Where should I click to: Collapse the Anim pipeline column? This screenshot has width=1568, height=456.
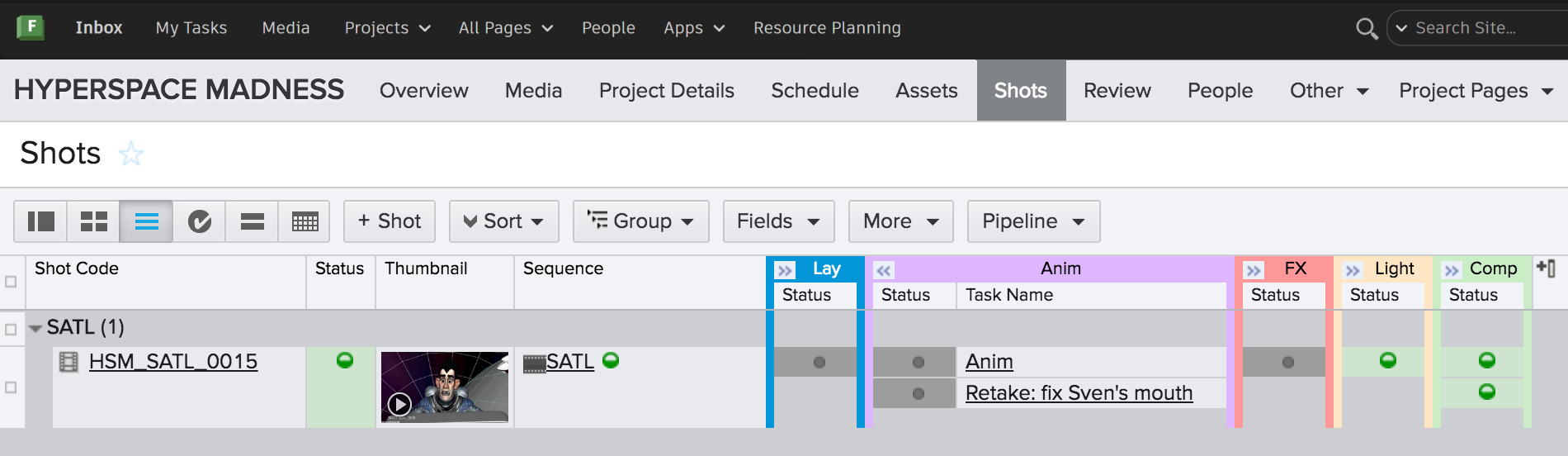click(884, 270)
